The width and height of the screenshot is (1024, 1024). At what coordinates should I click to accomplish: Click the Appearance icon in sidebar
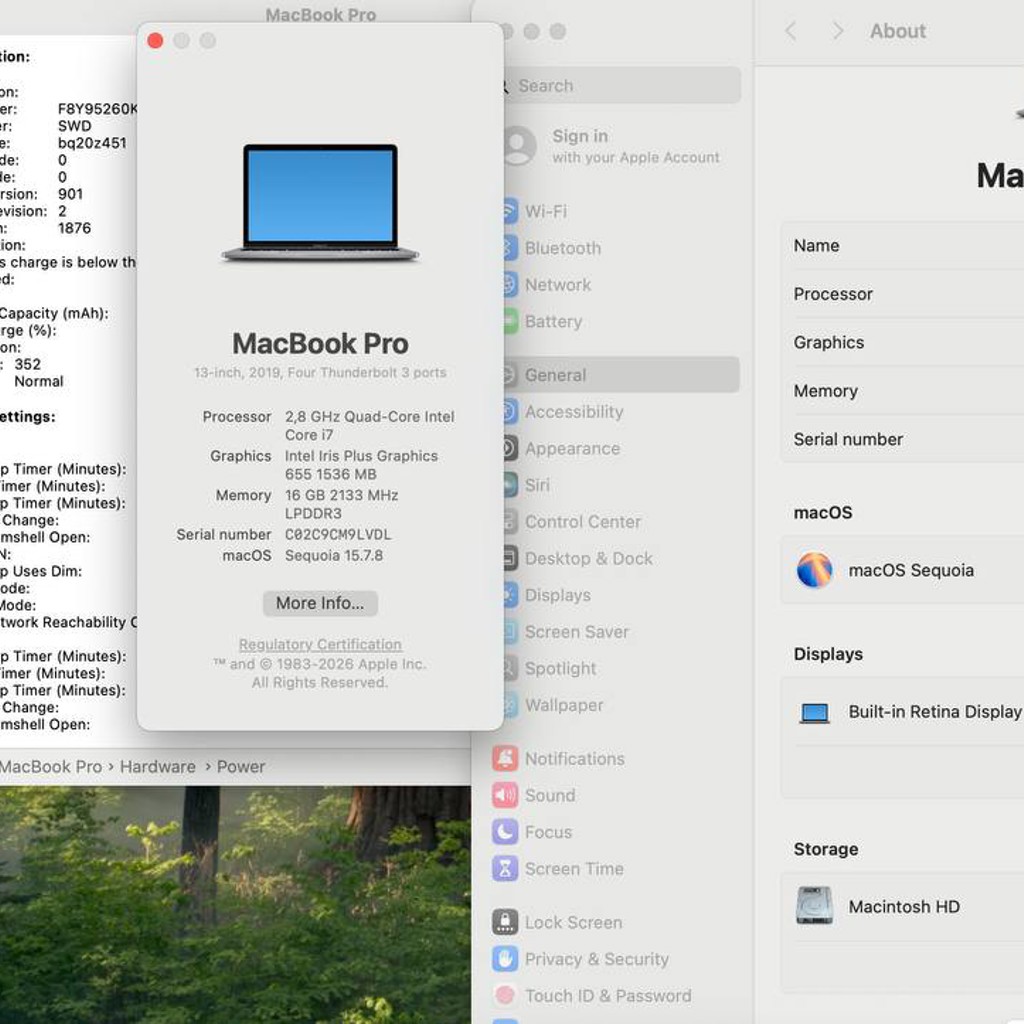click(510, 449)
